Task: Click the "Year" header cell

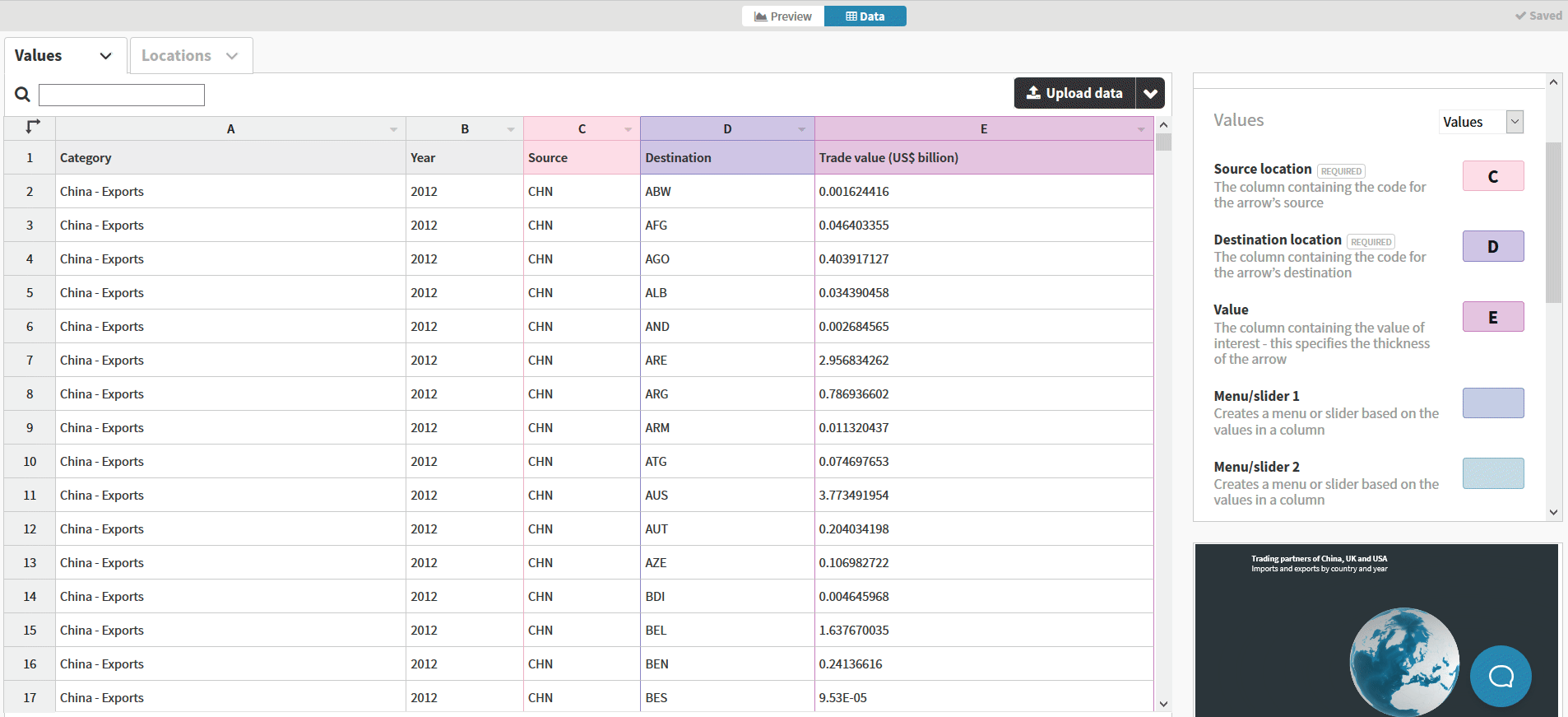Action: tap(465, 157)
